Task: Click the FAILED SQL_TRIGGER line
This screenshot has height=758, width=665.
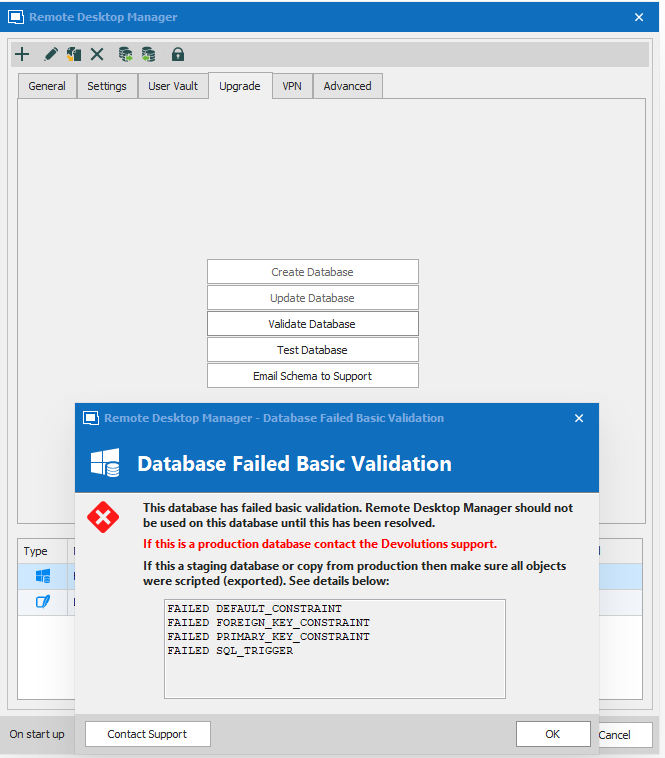Action: coord(230,651)
